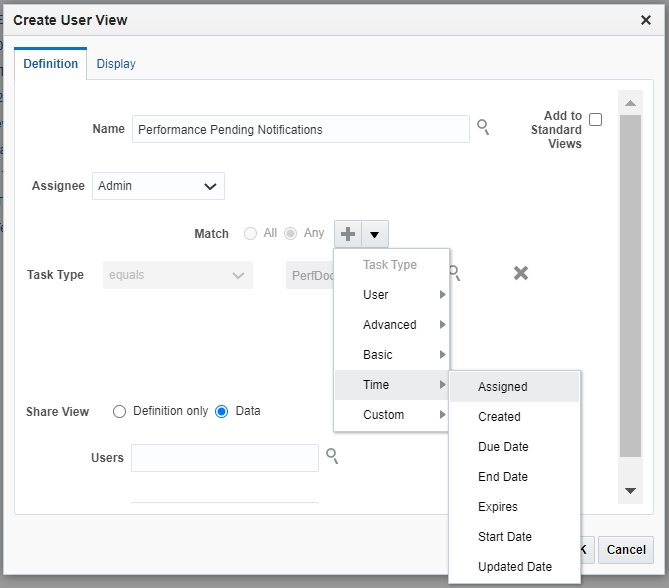Remove the Task Type condition row
669x588 pixels.
(x=521, y=273)
